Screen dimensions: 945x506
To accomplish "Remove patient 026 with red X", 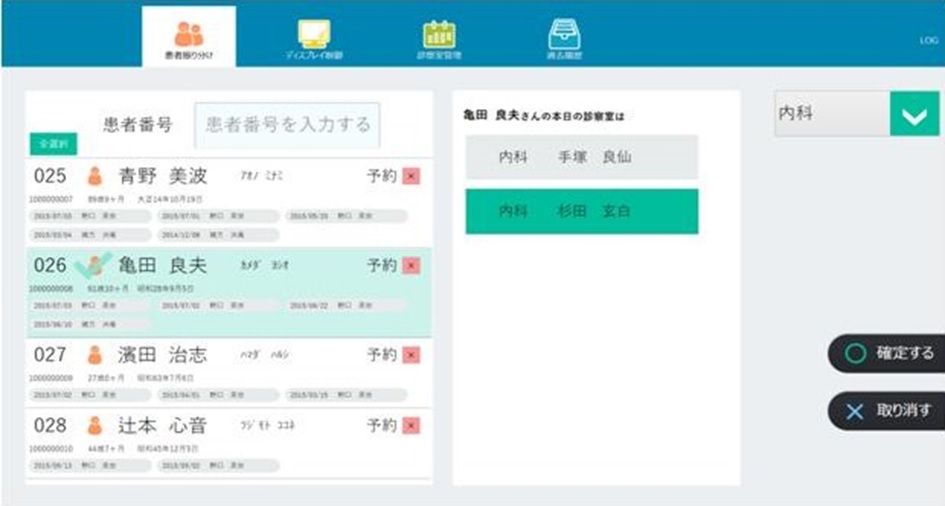I will tap(411, 266).
